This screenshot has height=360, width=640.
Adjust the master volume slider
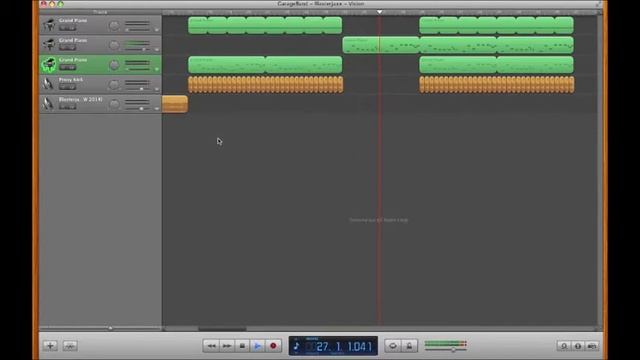[x=453, y=350]
